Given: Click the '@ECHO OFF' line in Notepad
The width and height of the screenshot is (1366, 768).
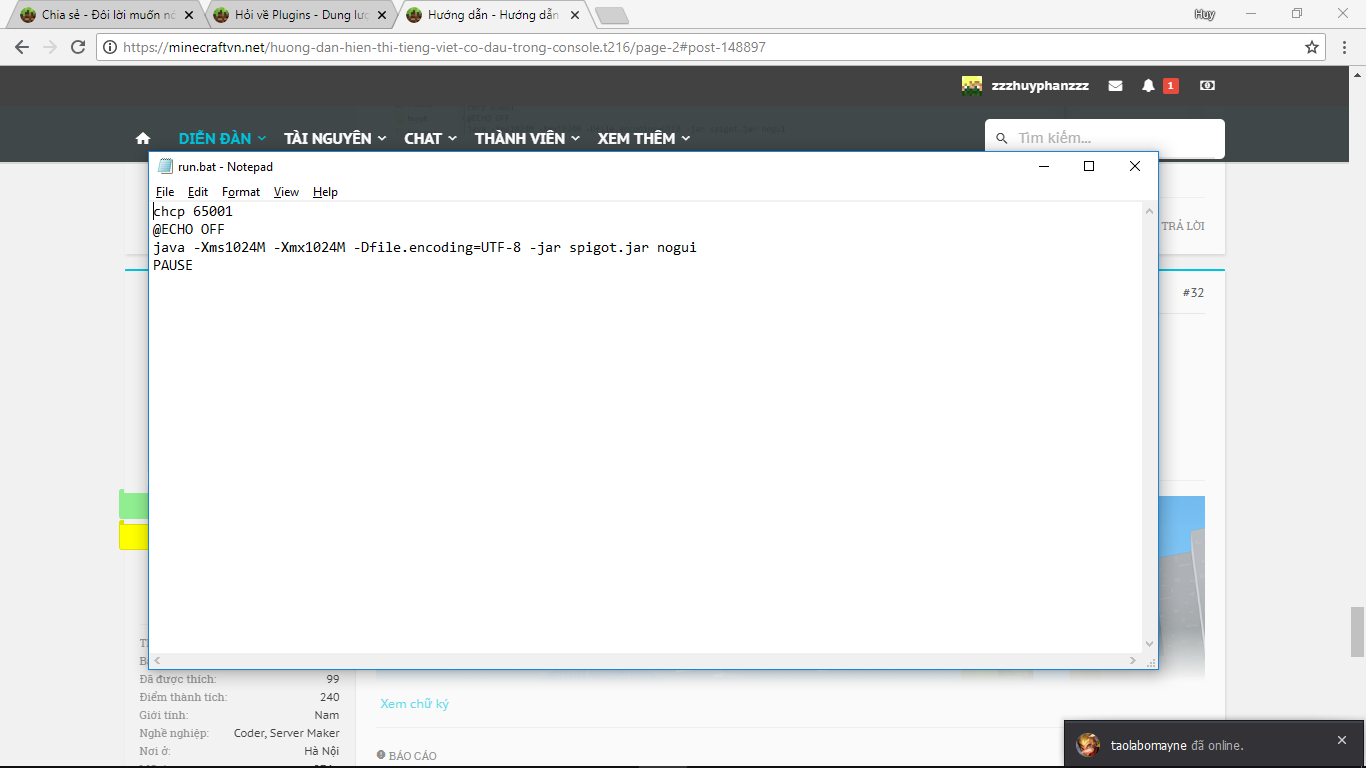Looking at the screenshot, I should 189,230.
